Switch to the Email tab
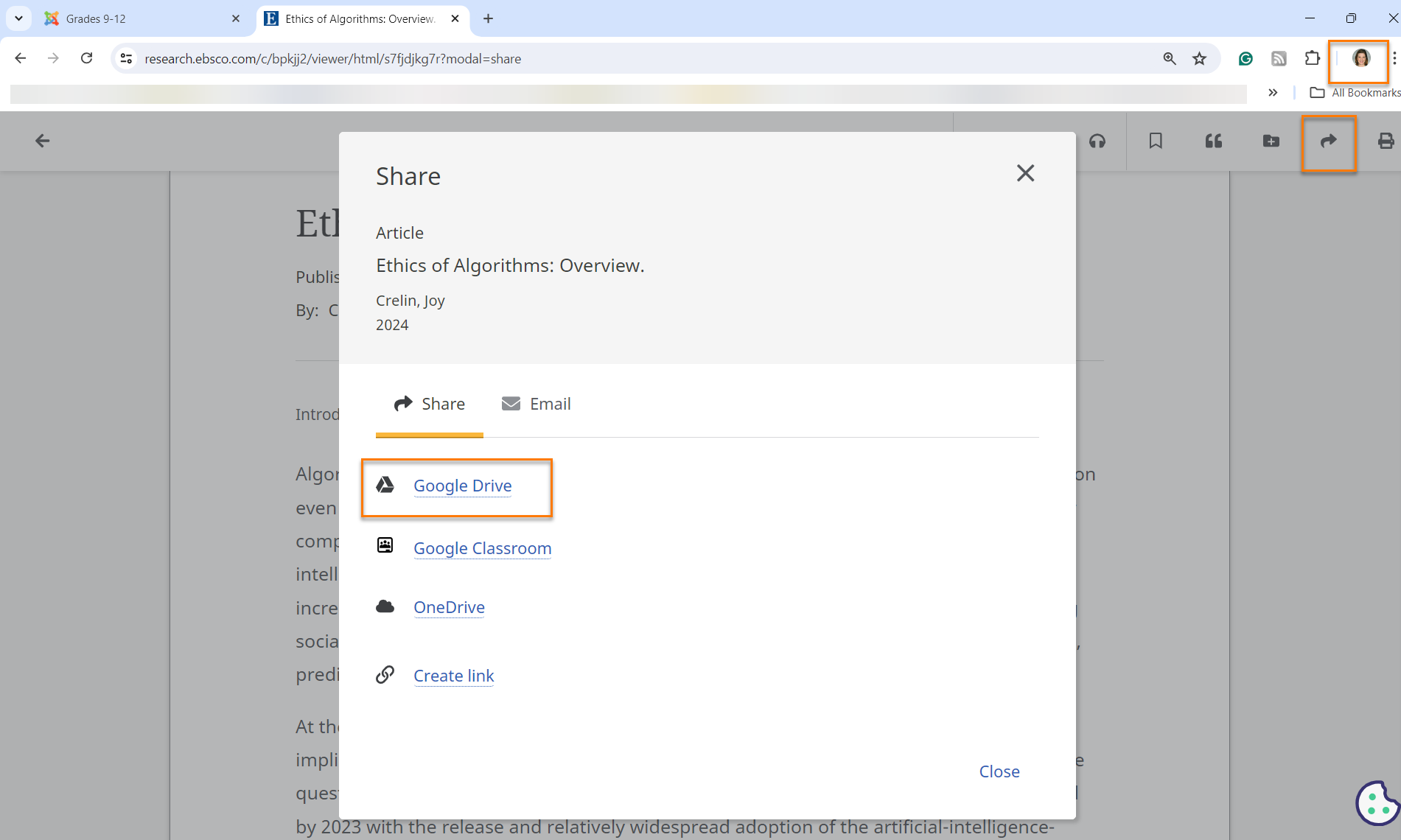 tap(536, 404)
